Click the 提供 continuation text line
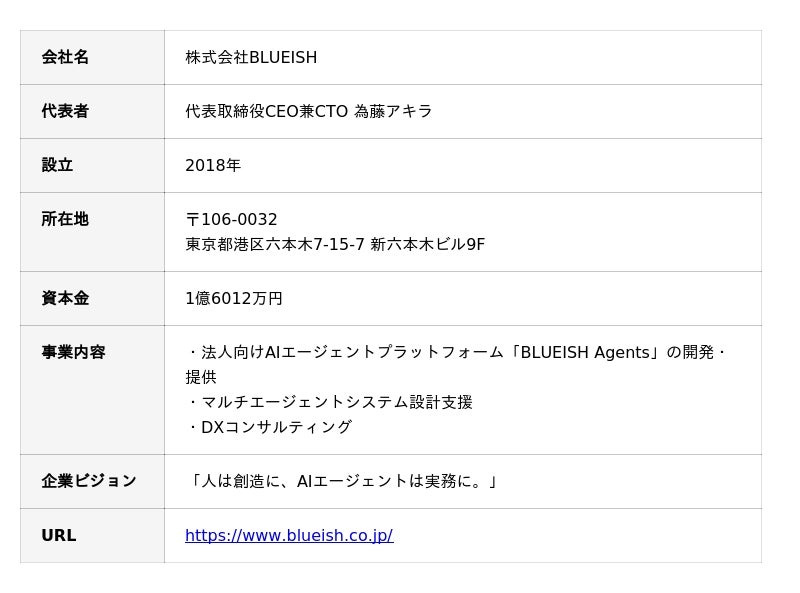Viewport: 800px width, 593px height. click(x=201, y=377)
